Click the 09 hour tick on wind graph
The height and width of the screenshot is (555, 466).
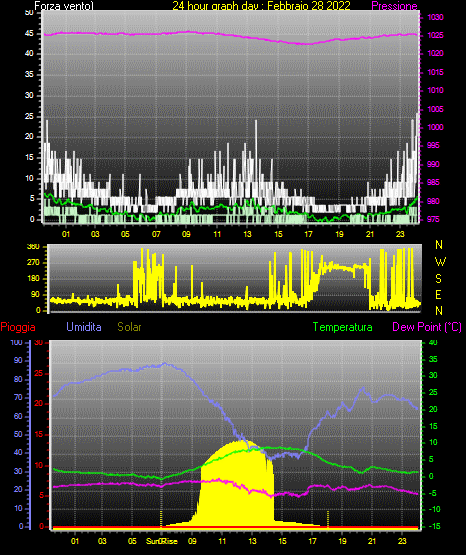[x=186, y=234]
